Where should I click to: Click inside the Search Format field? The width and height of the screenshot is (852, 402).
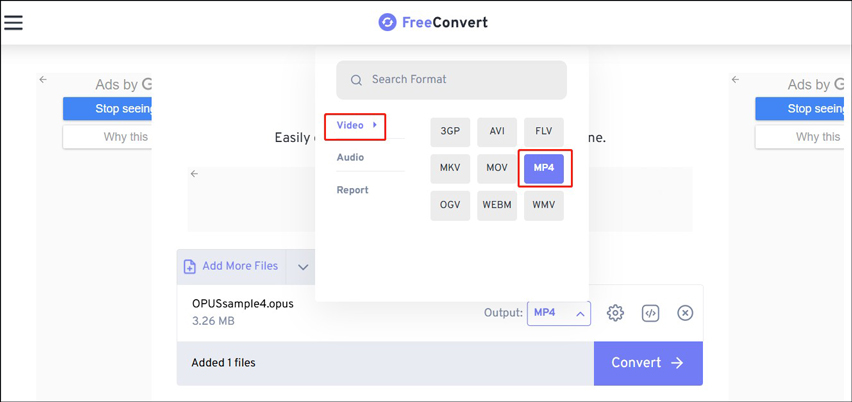point(451,80)
